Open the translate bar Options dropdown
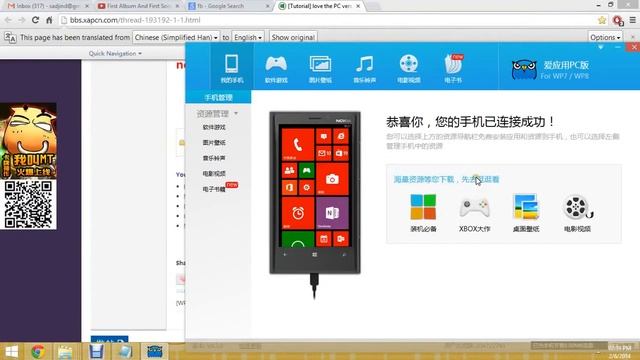 point(605,37)
